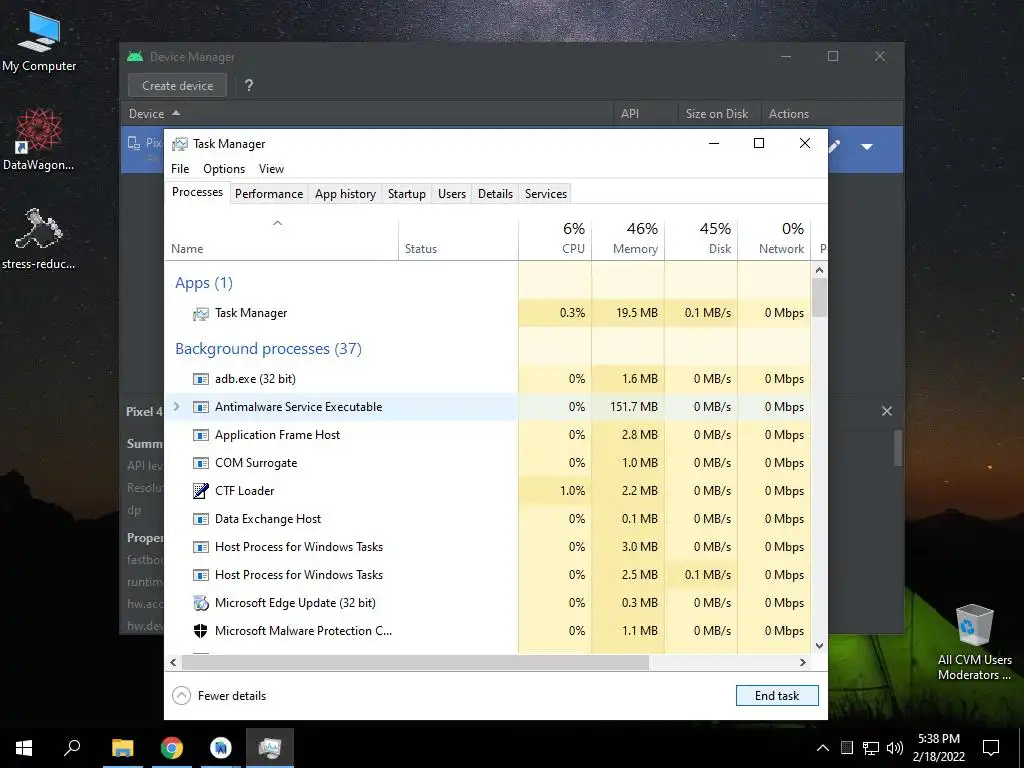
Task: Click the process list vertical scrollbar thumb
Action: [820, 298]
